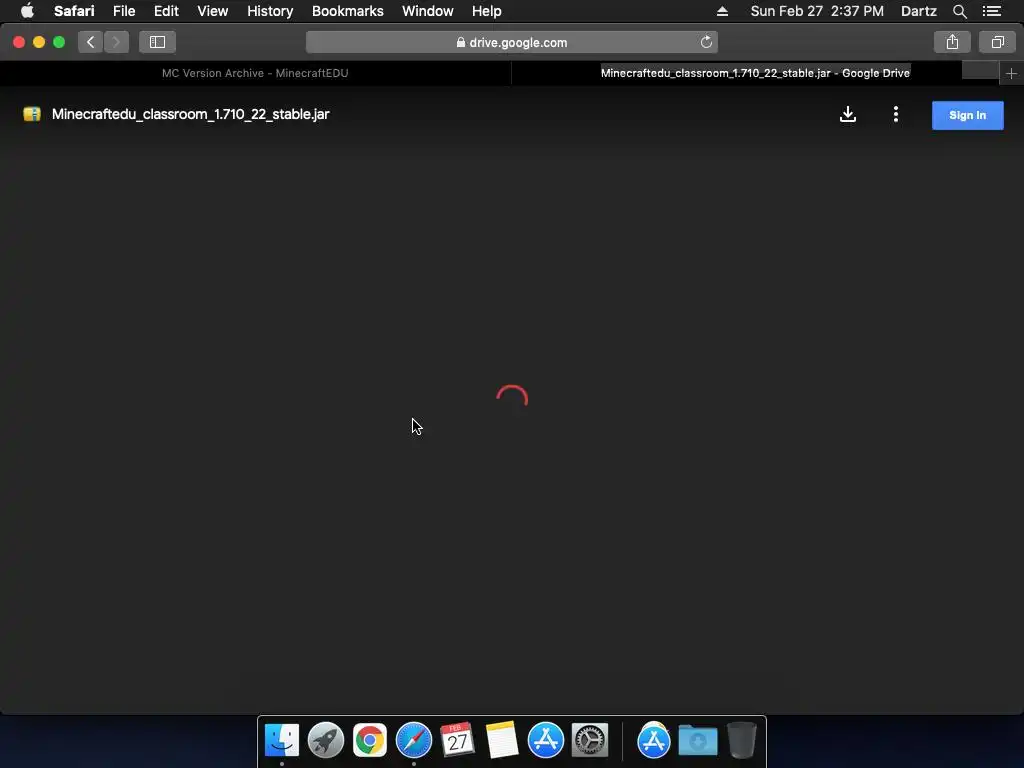The height and width of the screenshot is (768, 1024).
Task: Go forward with Safari's forward arrow
Action: [x=116, y=42]
